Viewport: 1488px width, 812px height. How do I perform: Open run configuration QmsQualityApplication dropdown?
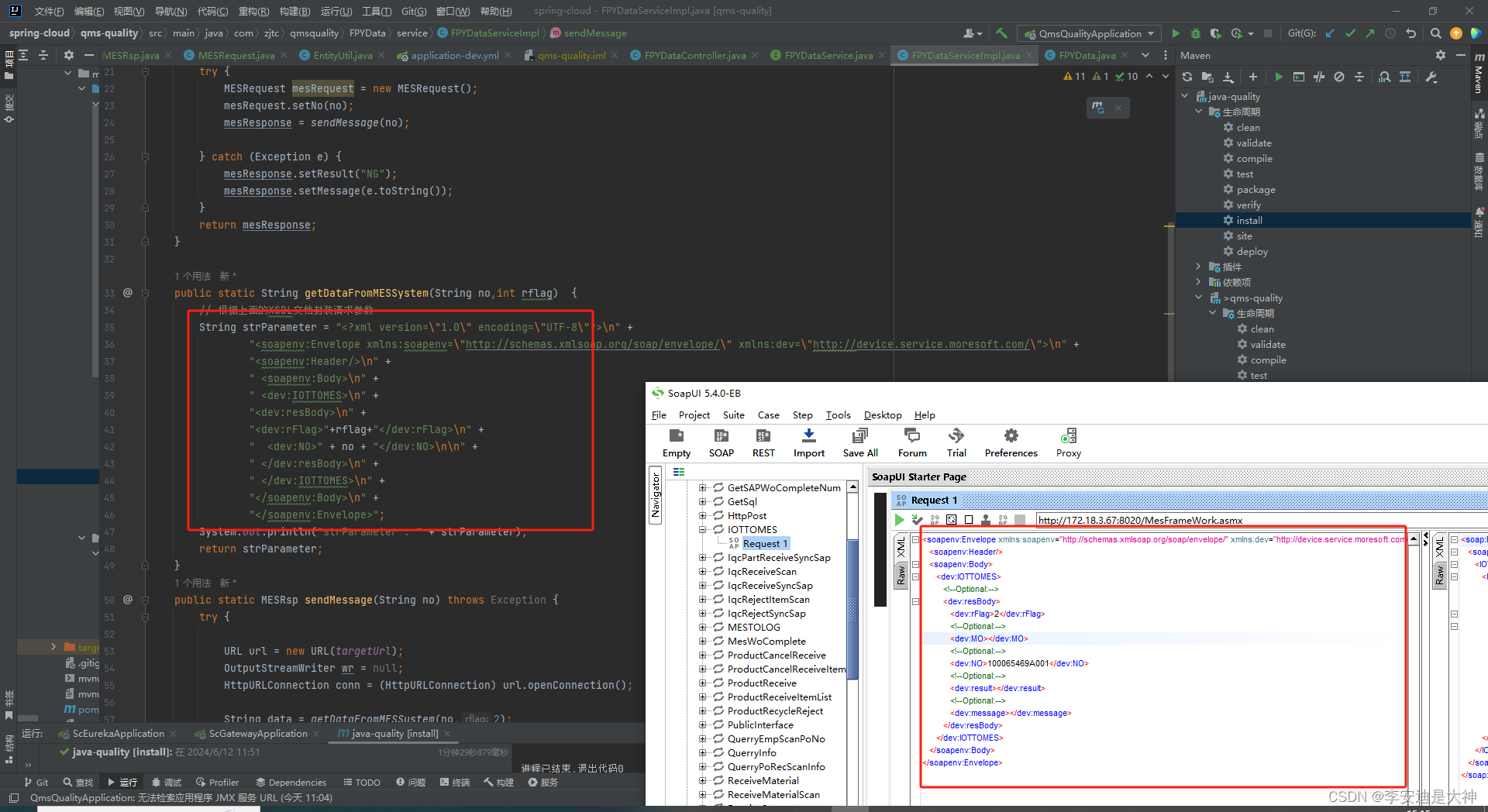coord(1090,33)
